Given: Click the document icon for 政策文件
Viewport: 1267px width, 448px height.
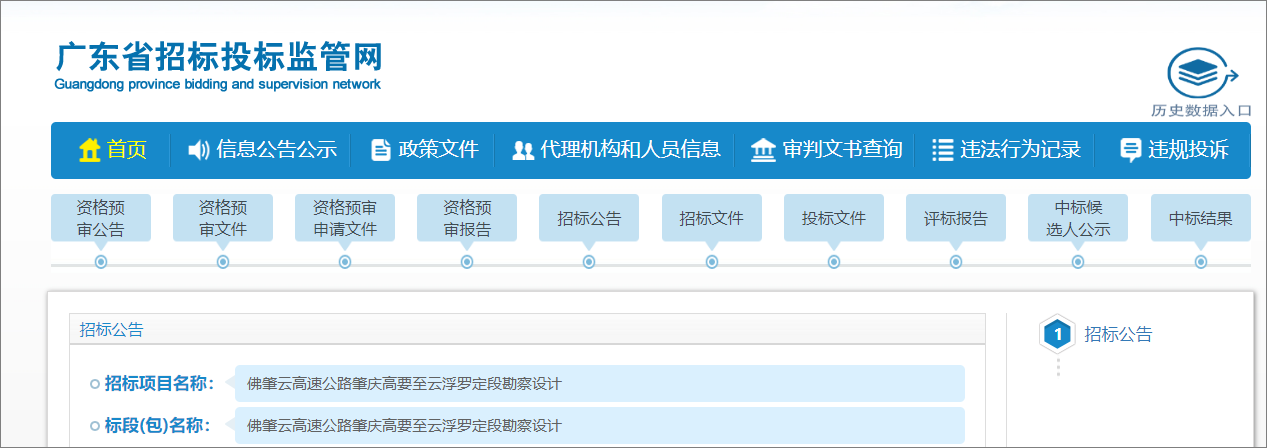Looking at the screenshot, I should (x=380, y=150).
